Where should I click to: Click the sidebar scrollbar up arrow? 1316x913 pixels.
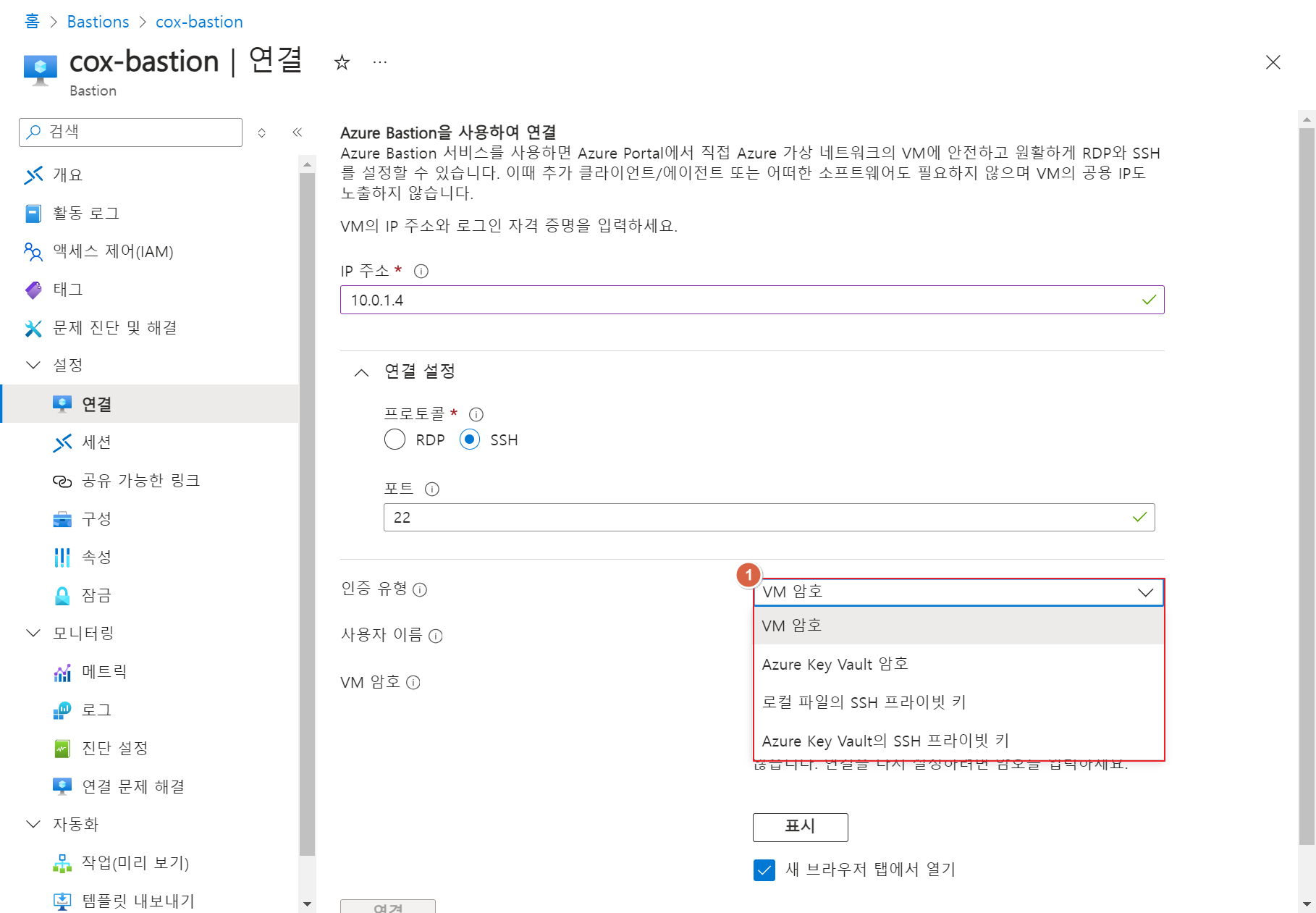pos(307,164)
